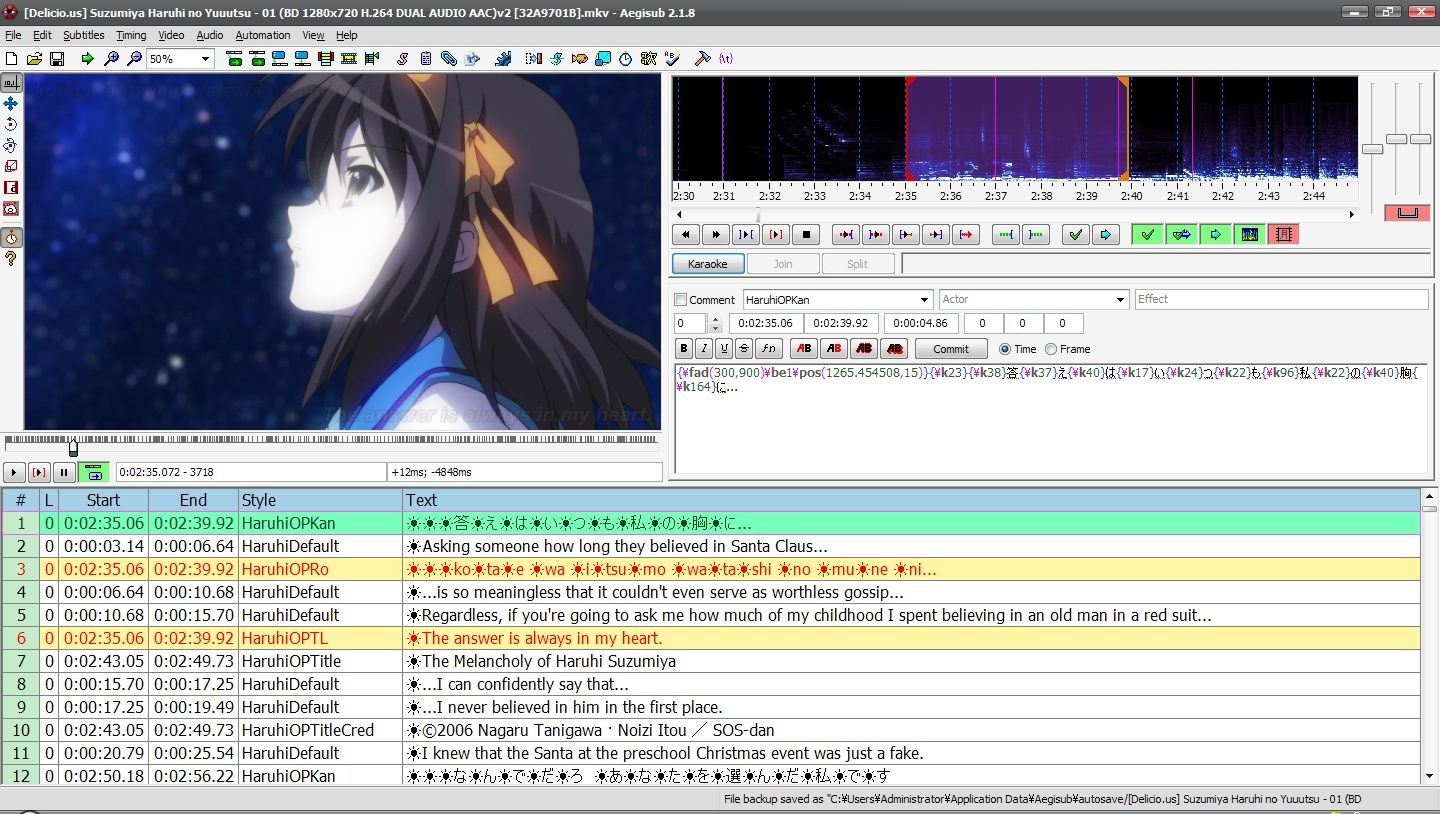Screen dimensions: 1440x814
Task: Increase the layer number spinner
Action: [714, 319]
